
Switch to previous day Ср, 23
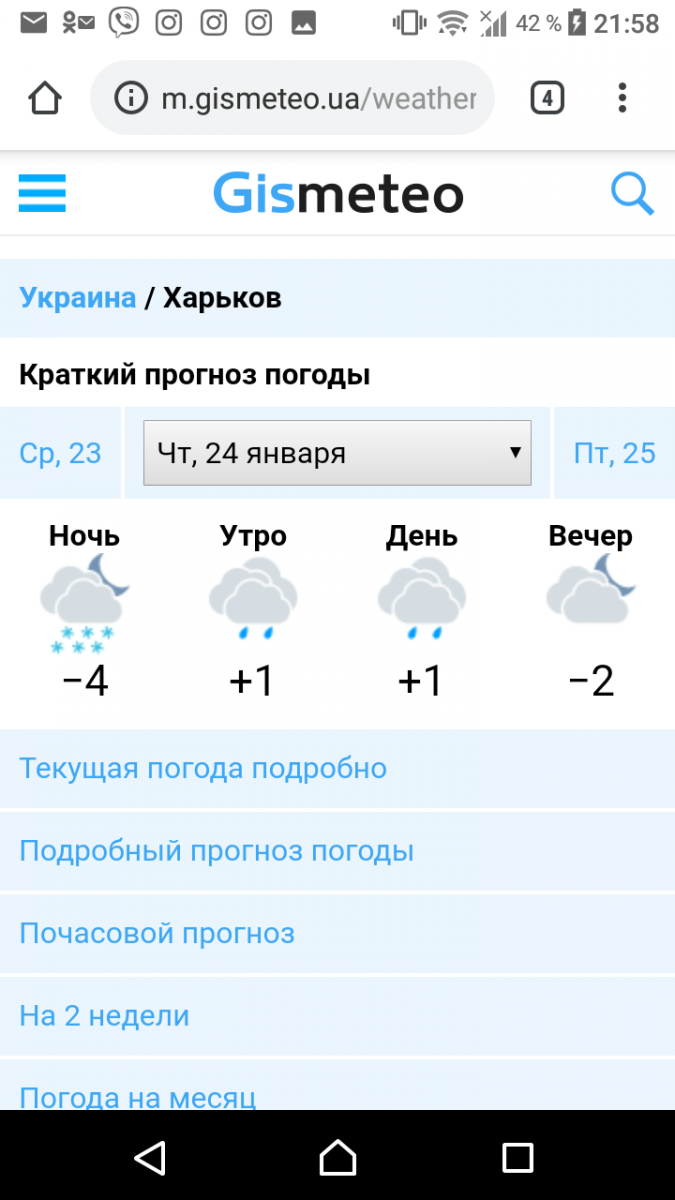click(x=60, y=453)
